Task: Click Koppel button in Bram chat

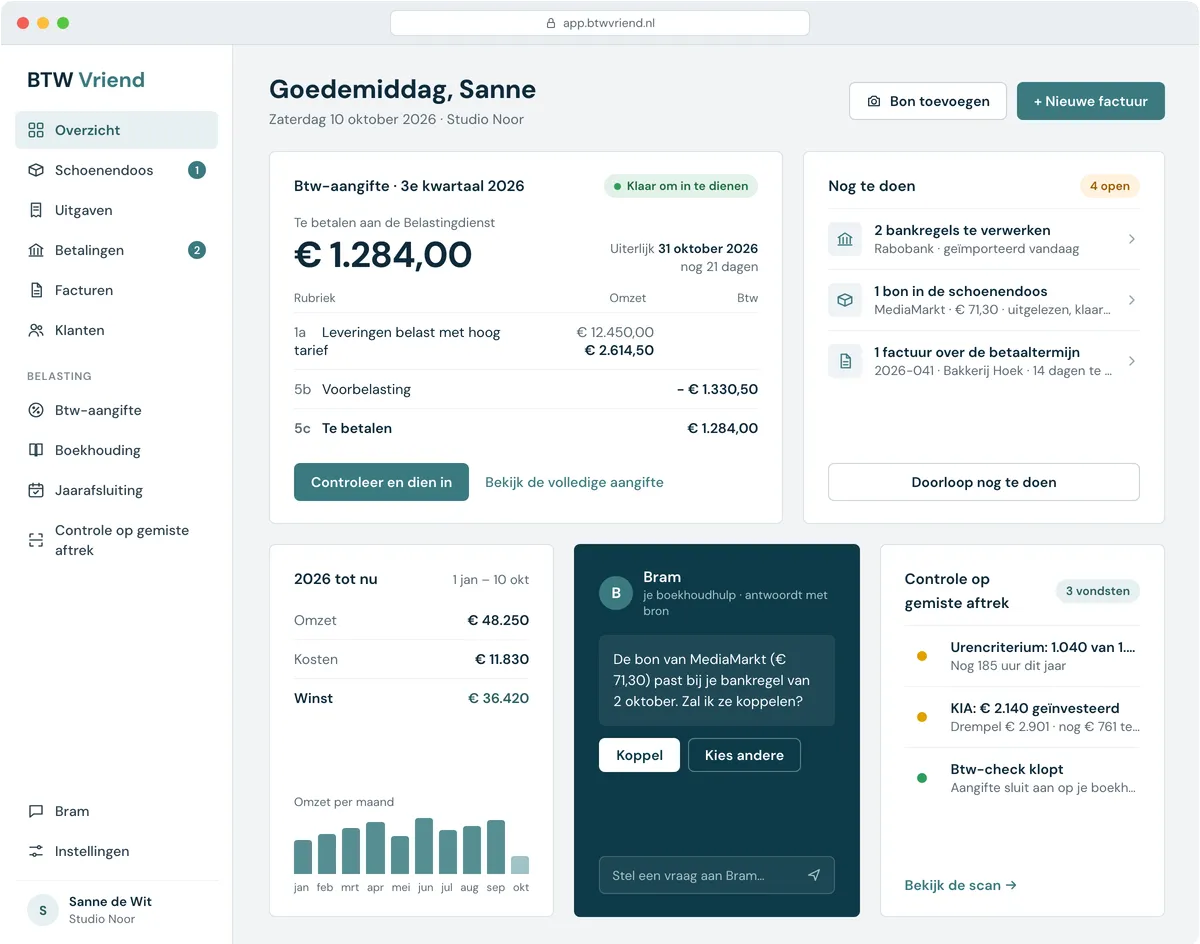Action: (639, 755)
